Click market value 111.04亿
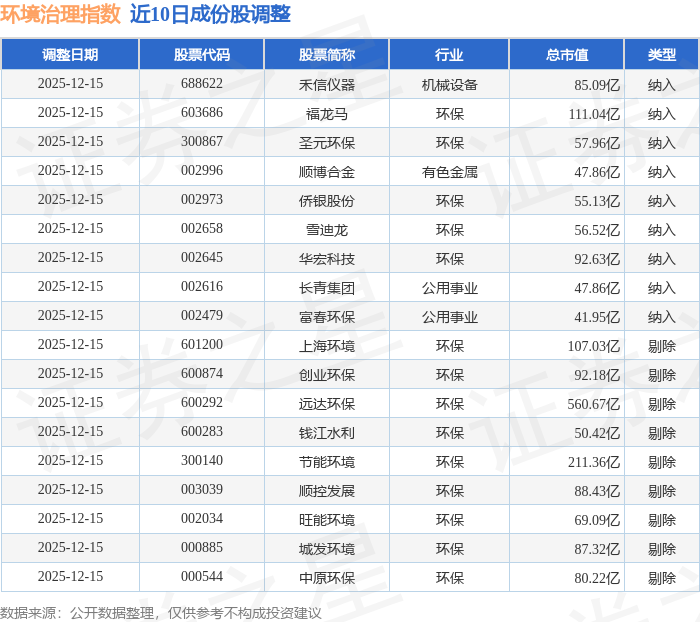This screenshot has height=622, width=700. coord(594,113)
